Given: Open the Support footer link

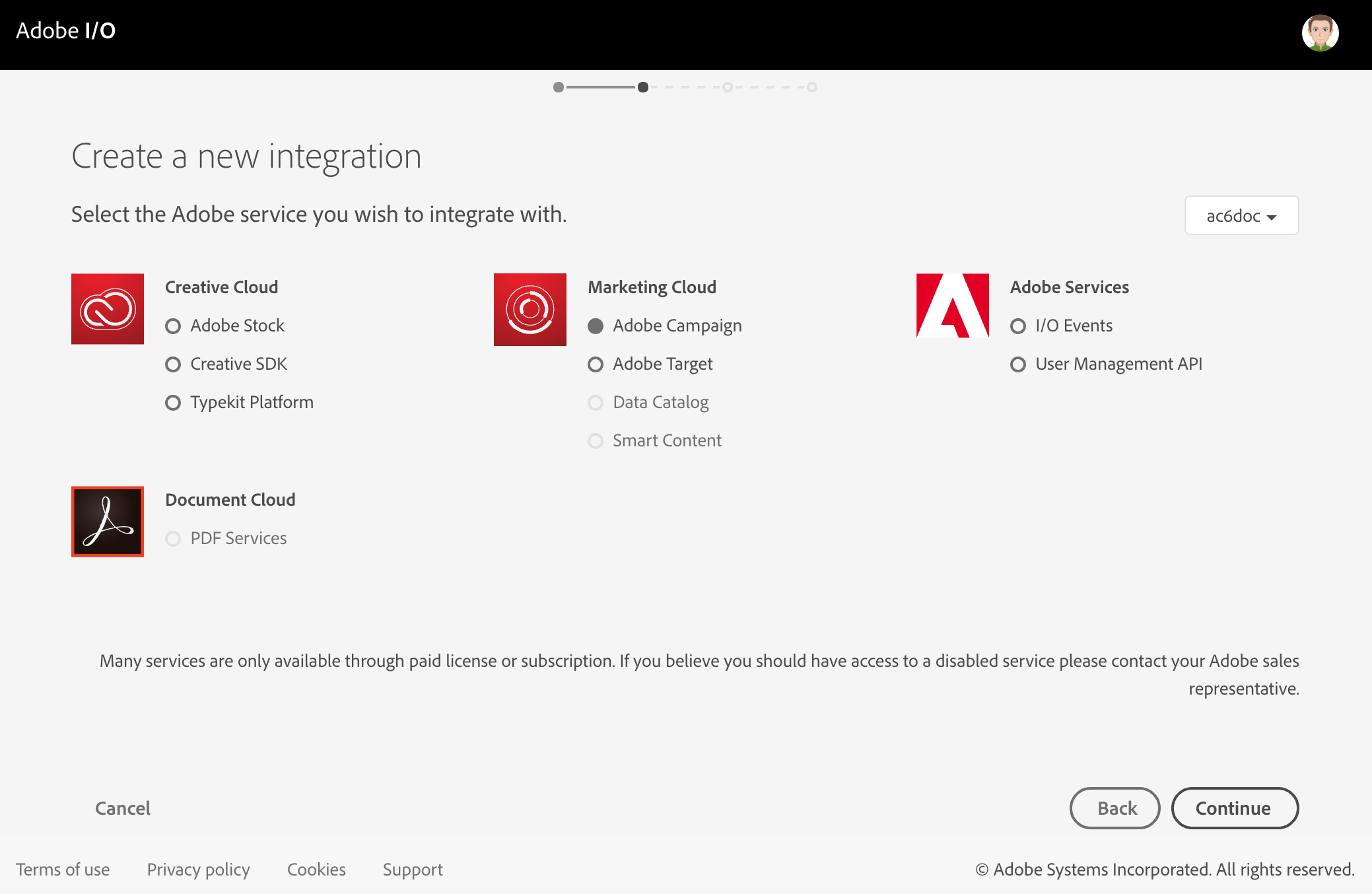Looking at the screenshot, I should pos(413,870).
